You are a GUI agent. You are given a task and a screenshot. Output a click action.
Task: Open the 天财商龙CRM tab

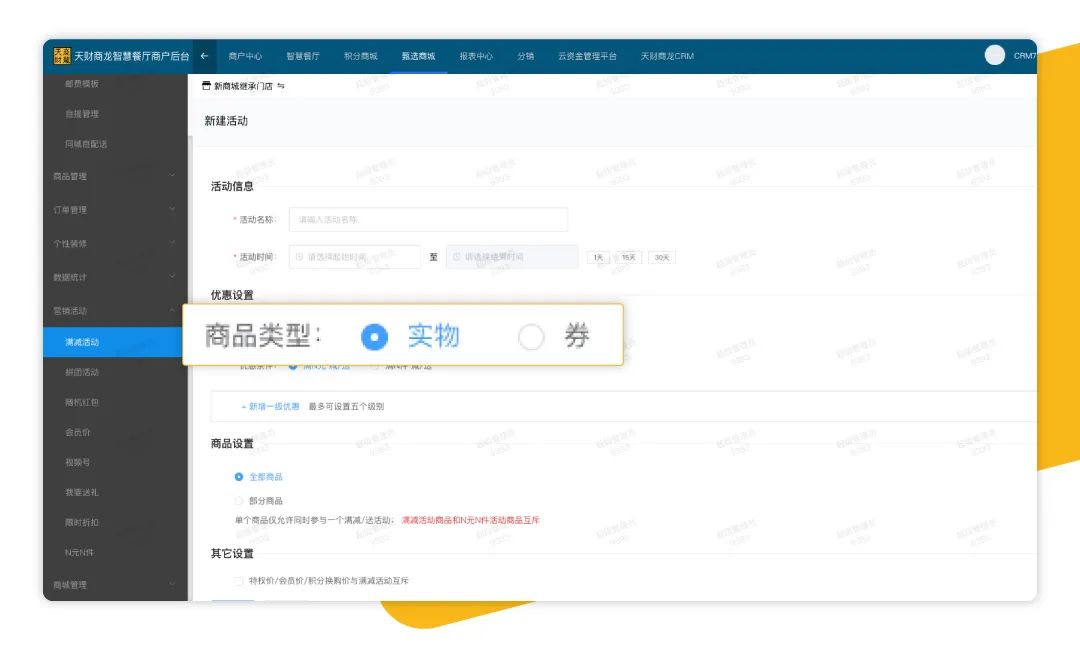pos(667,56)
